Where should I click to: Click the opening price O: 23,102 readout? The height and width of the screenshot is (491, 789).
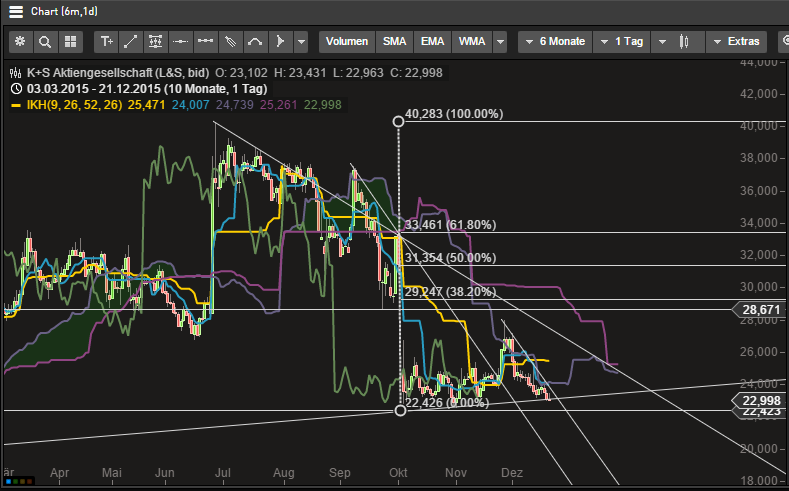click(x=242, y=73)
